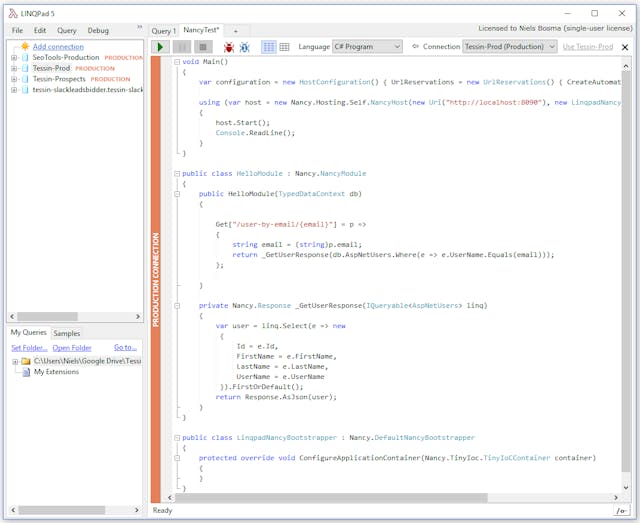Click the LINQPad app logo icon
640x523 pixels.
click(13, 13)
